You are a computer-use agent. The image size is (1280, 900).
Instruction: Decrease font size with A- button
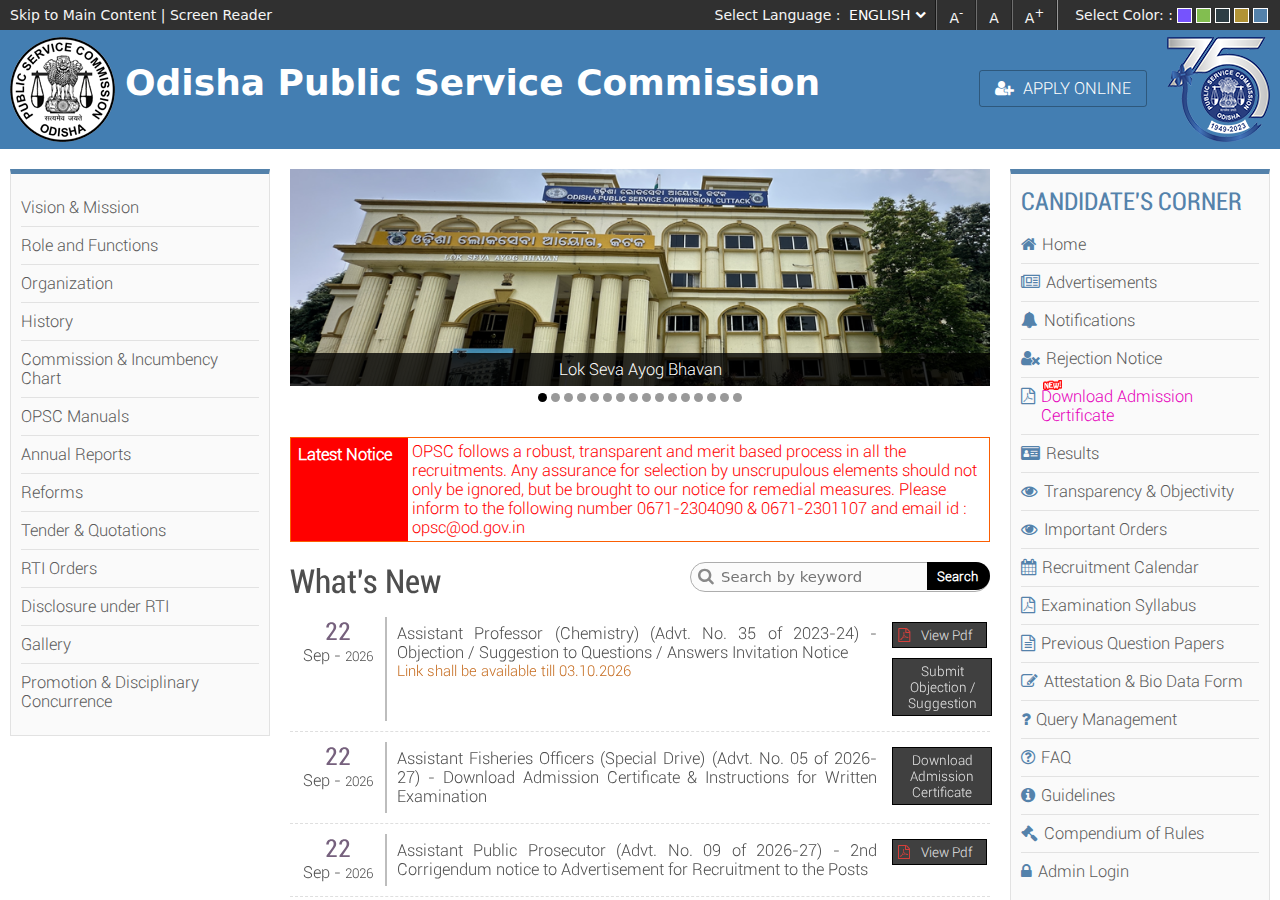tap(956, 16)
